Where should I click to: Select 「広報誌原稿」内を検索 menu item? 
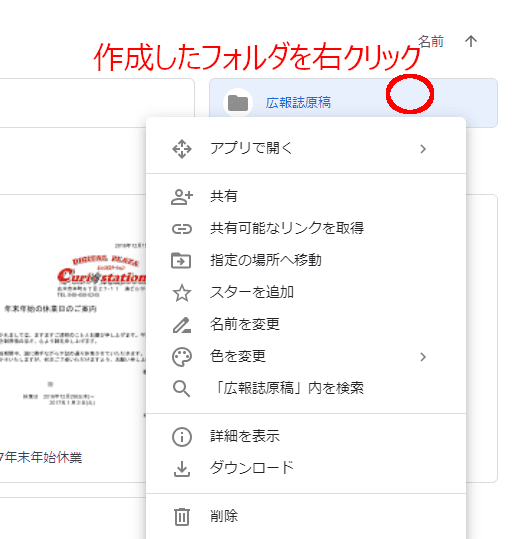click(x=306, y=388)
